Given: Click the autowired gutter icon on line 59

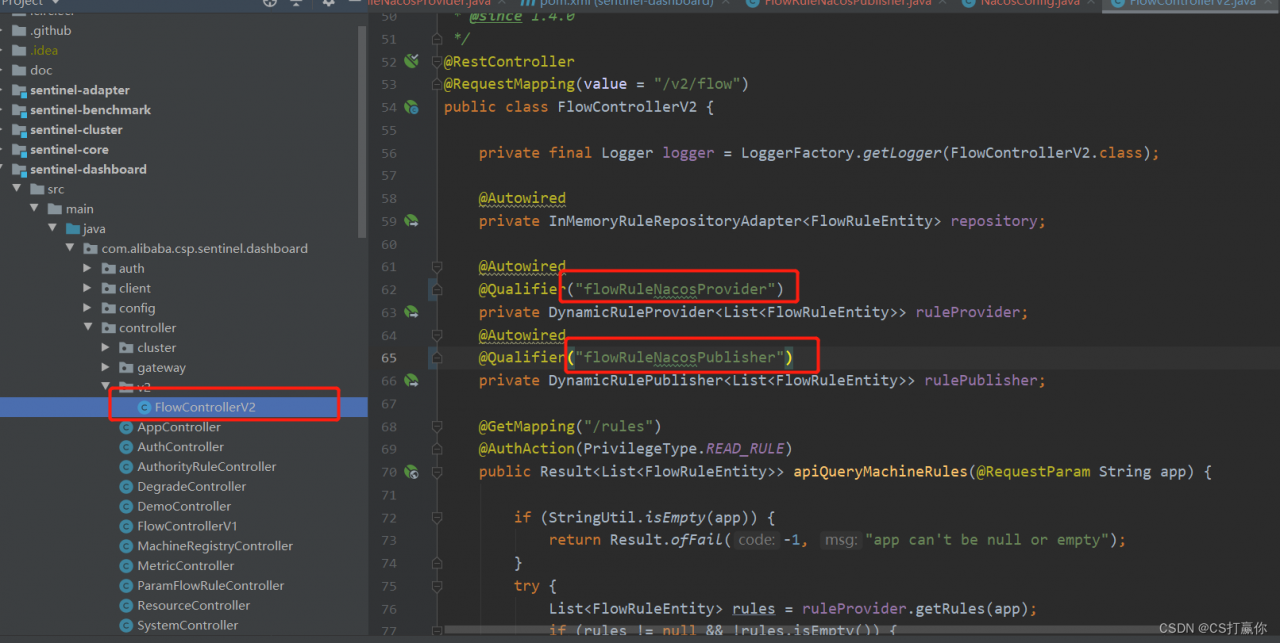Looking at the screenshot, I should point(411,221).
